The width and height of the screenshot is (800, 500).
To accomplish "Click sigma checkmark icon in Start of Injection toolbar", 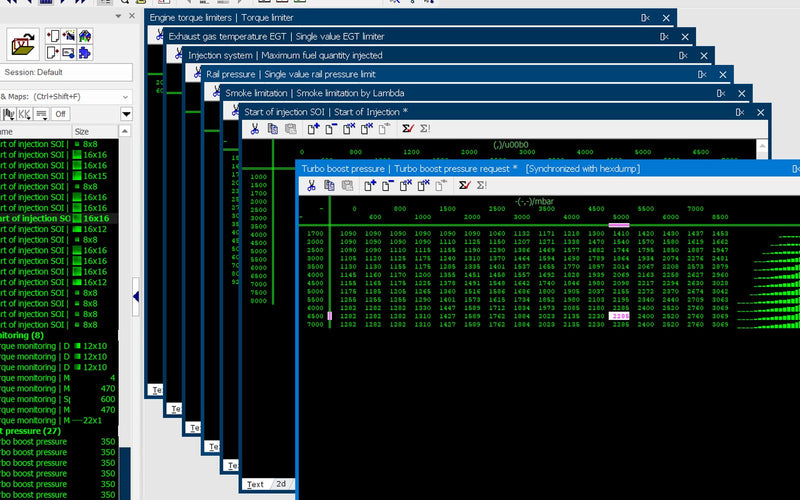I will 407,129.
